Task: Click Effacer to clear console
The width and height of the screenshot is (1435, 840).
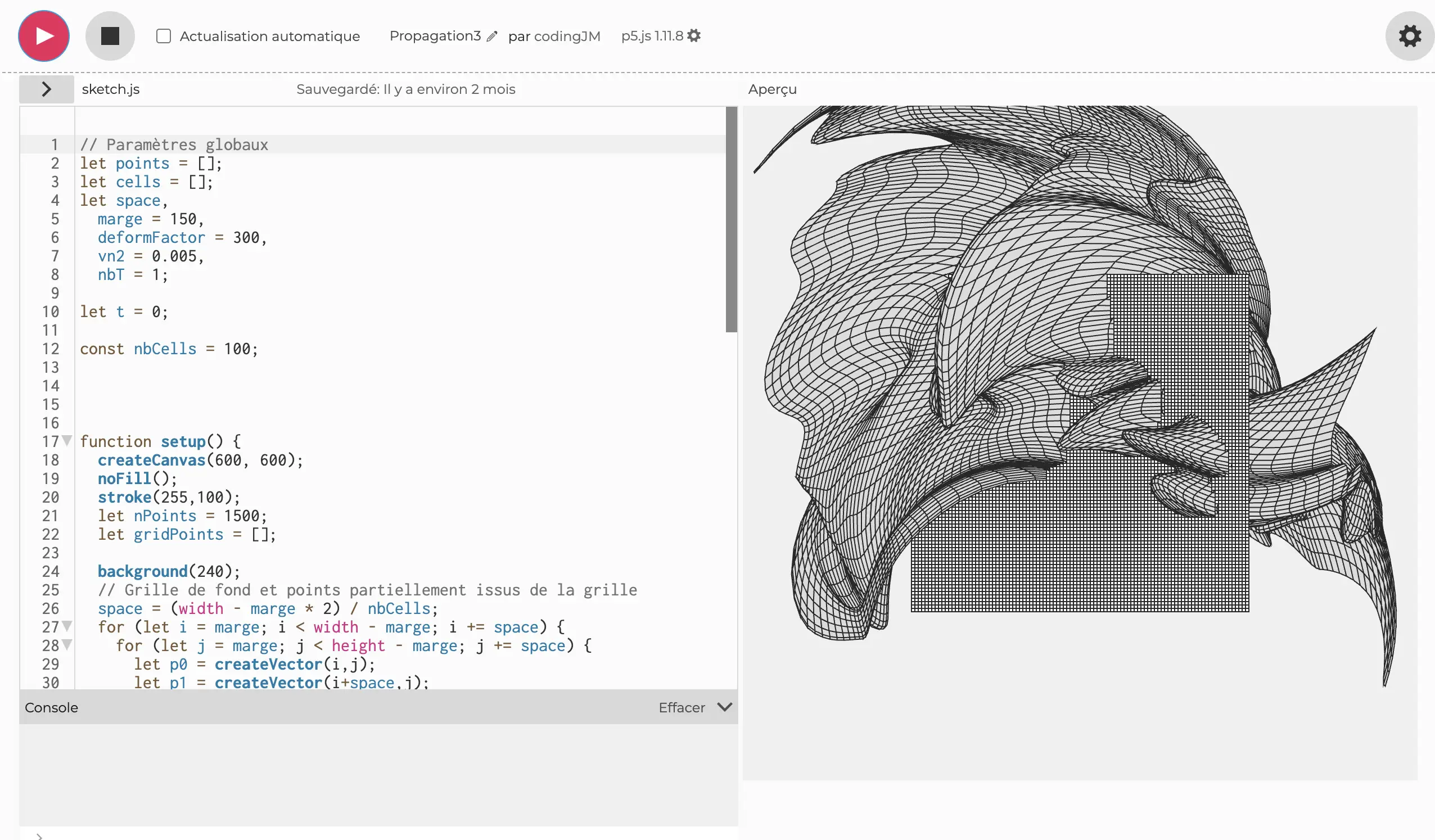Action: point(681,707)
